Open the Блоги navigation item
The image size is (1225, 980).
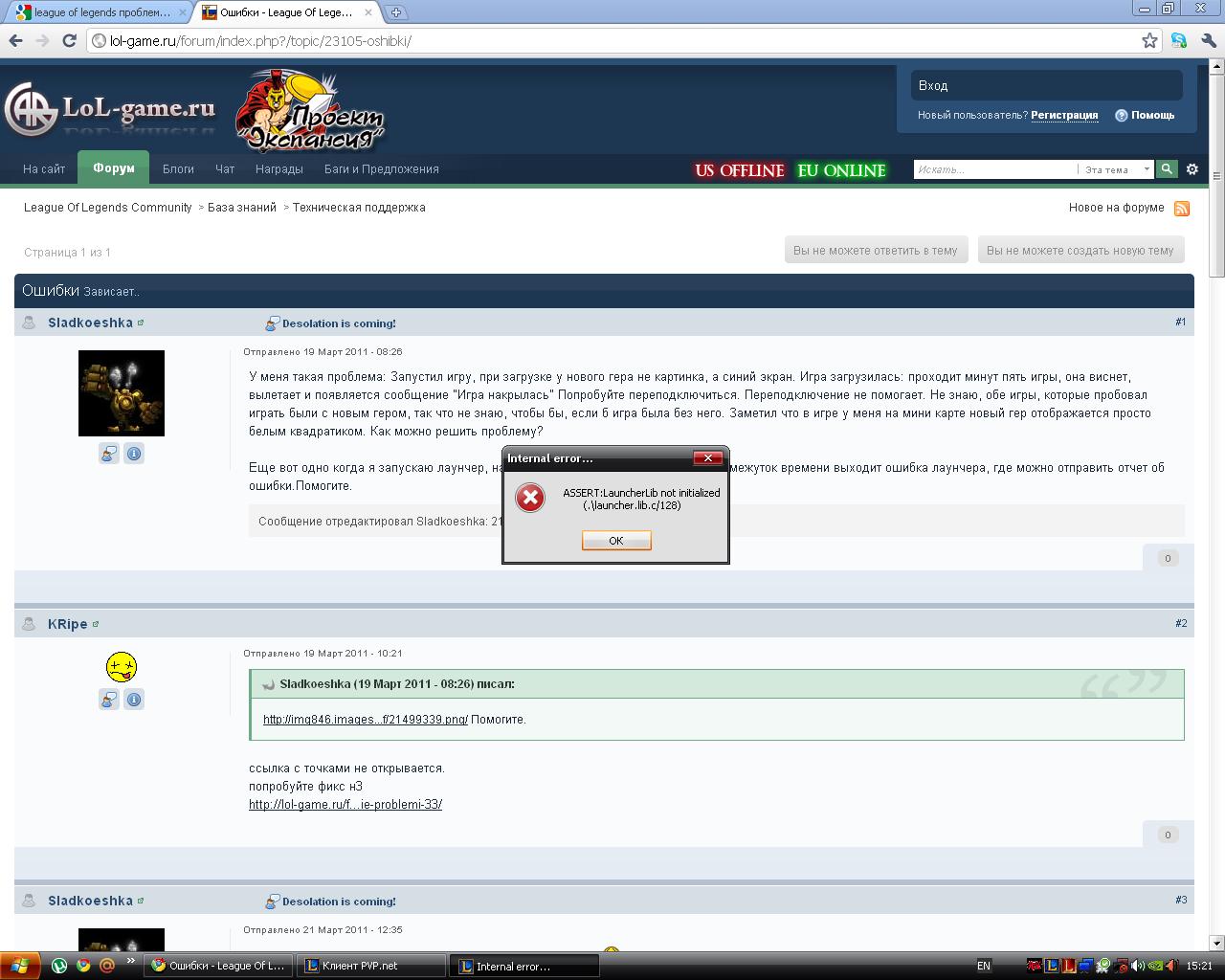tap(178, 169)
